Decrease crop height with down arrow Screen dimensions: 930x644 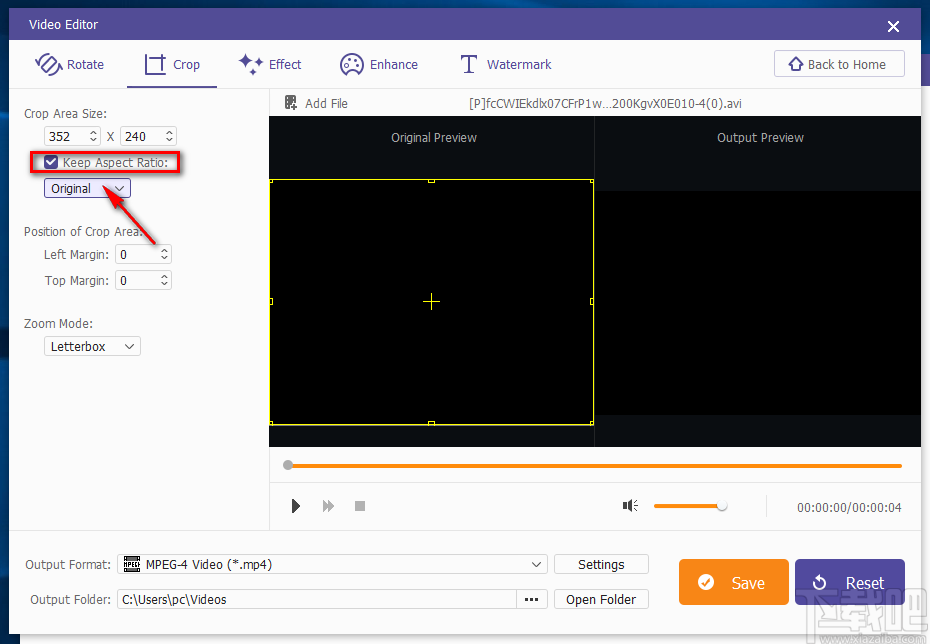169,141
